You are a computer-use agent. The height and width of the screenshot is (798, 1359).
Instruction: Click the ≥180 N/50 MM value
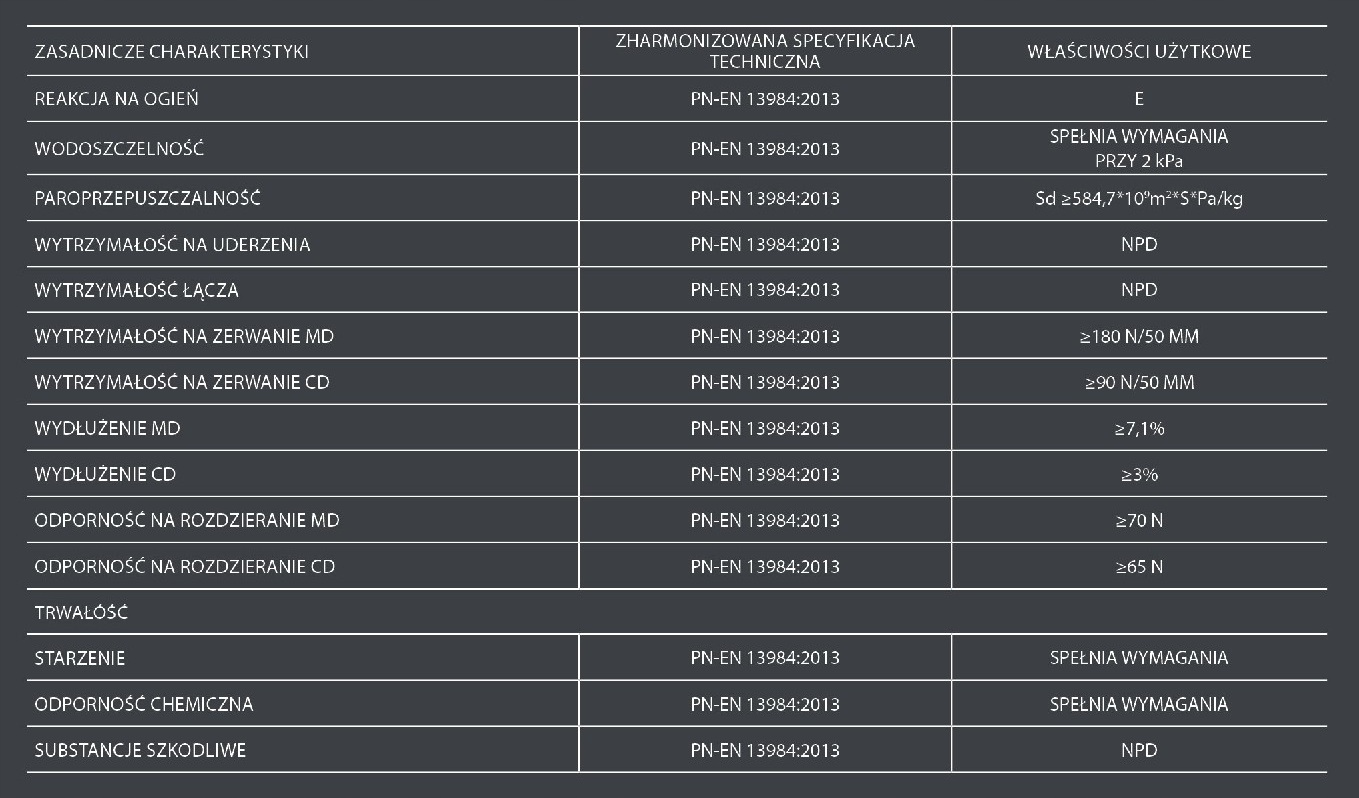click(x=1139, y=336)
